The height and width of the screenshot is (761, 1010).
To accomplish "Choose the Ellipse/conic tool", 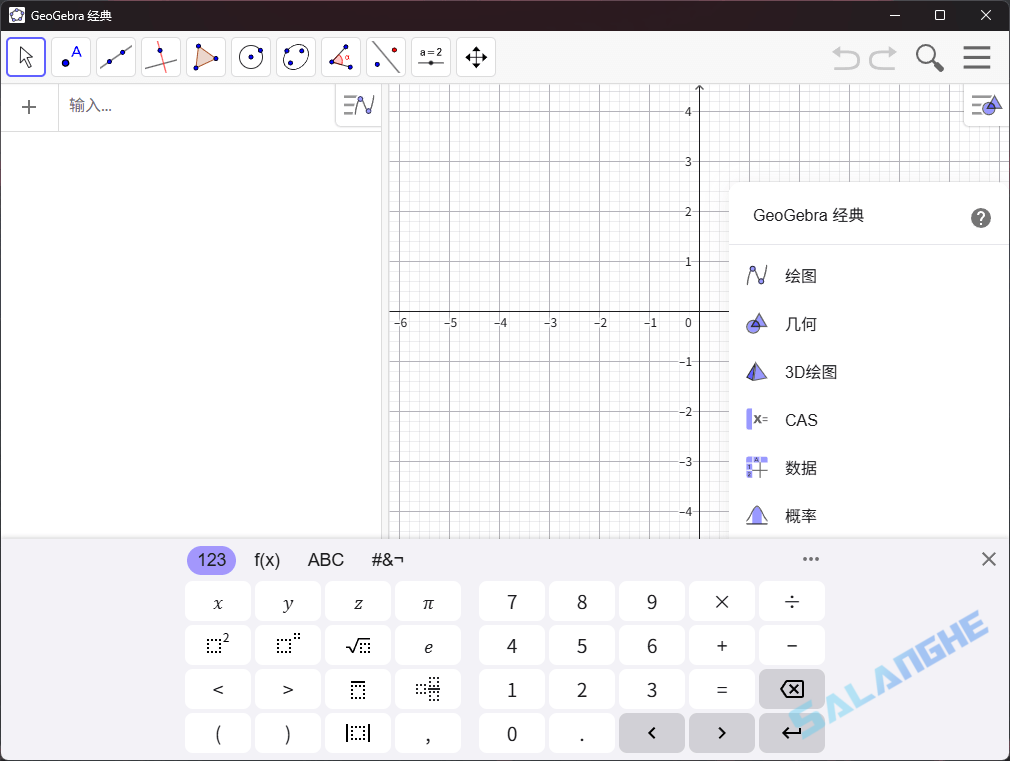I will click(296, 57).
